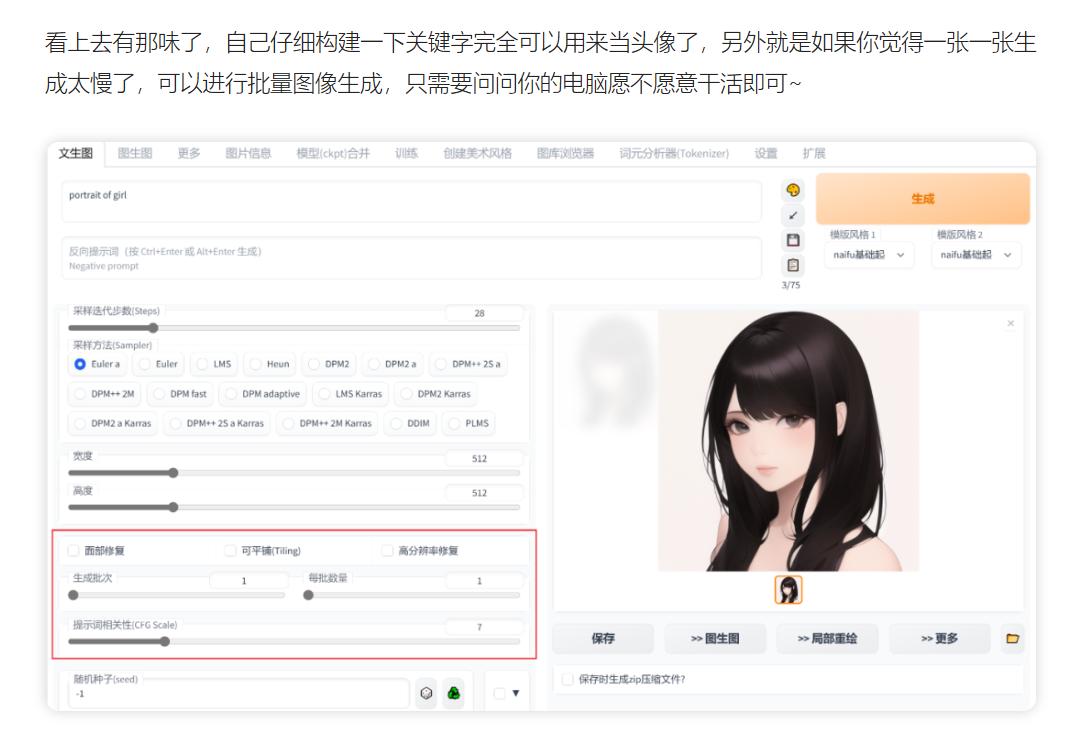This screenshot has width=1078, height=747.
Task: Click the dice icon to randomize the seed
Action: pos(426,693)
